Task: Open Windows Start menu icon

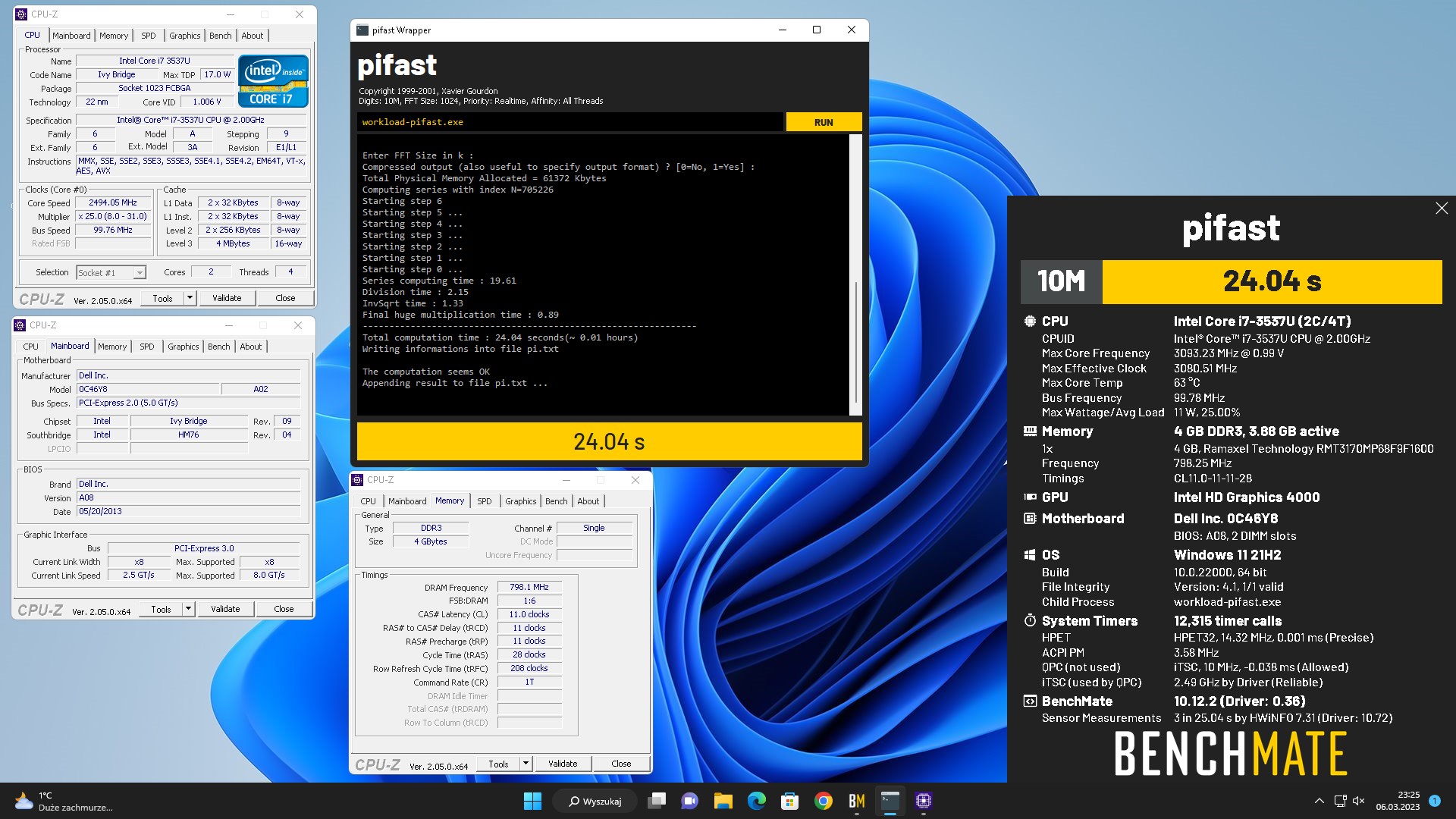Action: click(532, 801)
